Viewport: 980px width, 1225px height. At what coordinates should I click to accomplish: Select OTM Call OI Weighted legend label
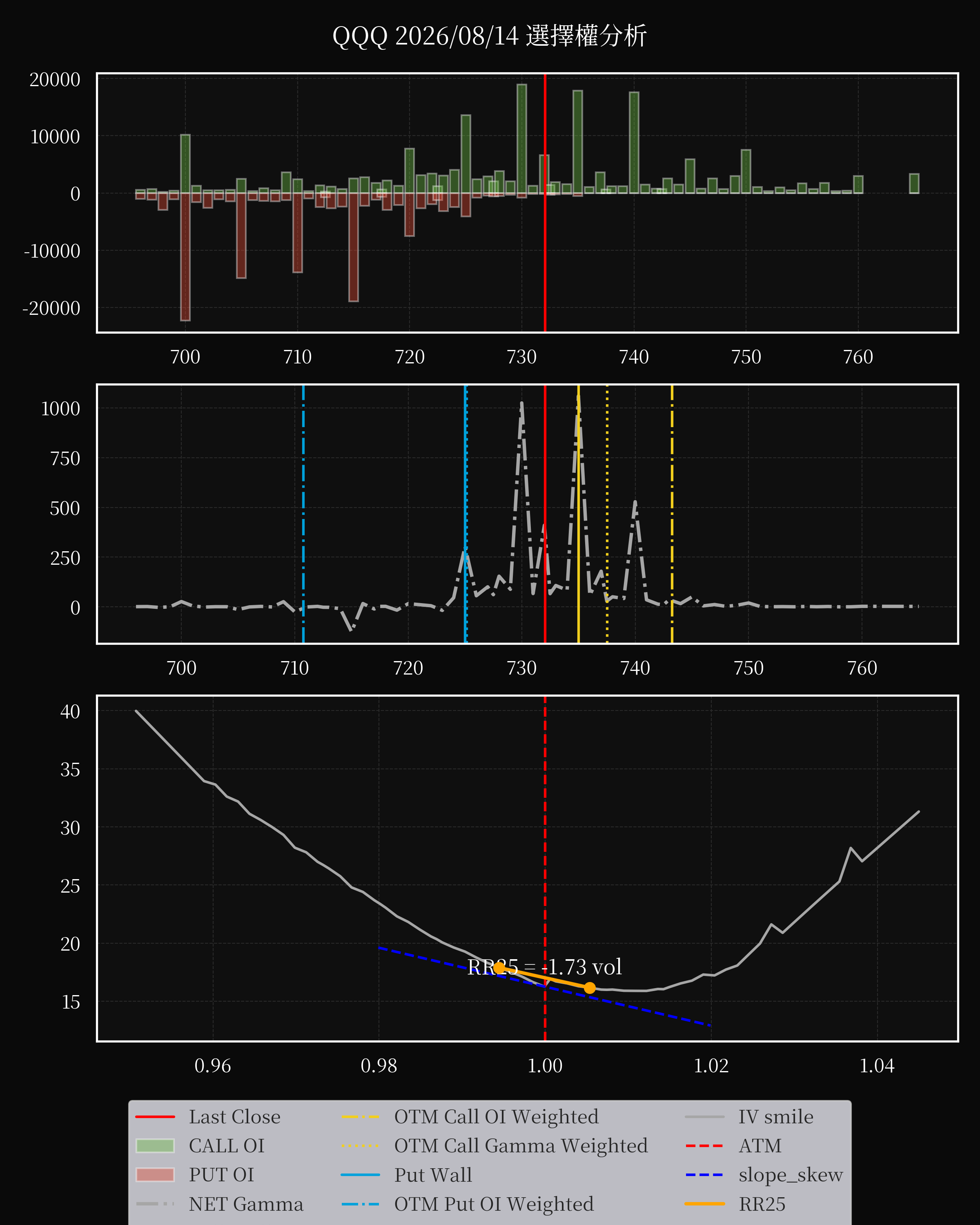point(497,1116)
